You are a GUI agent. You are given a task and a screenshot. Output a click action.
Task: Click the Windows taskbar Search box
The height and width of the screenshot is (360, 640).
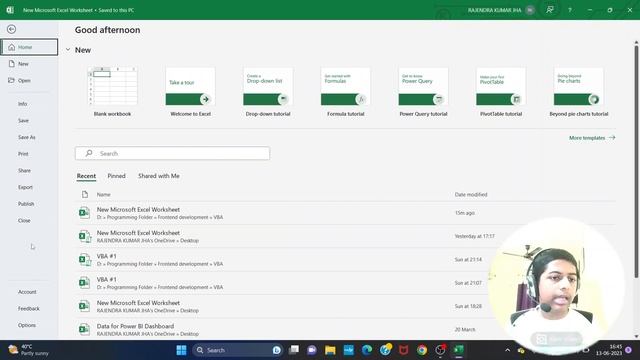(238, 350)
